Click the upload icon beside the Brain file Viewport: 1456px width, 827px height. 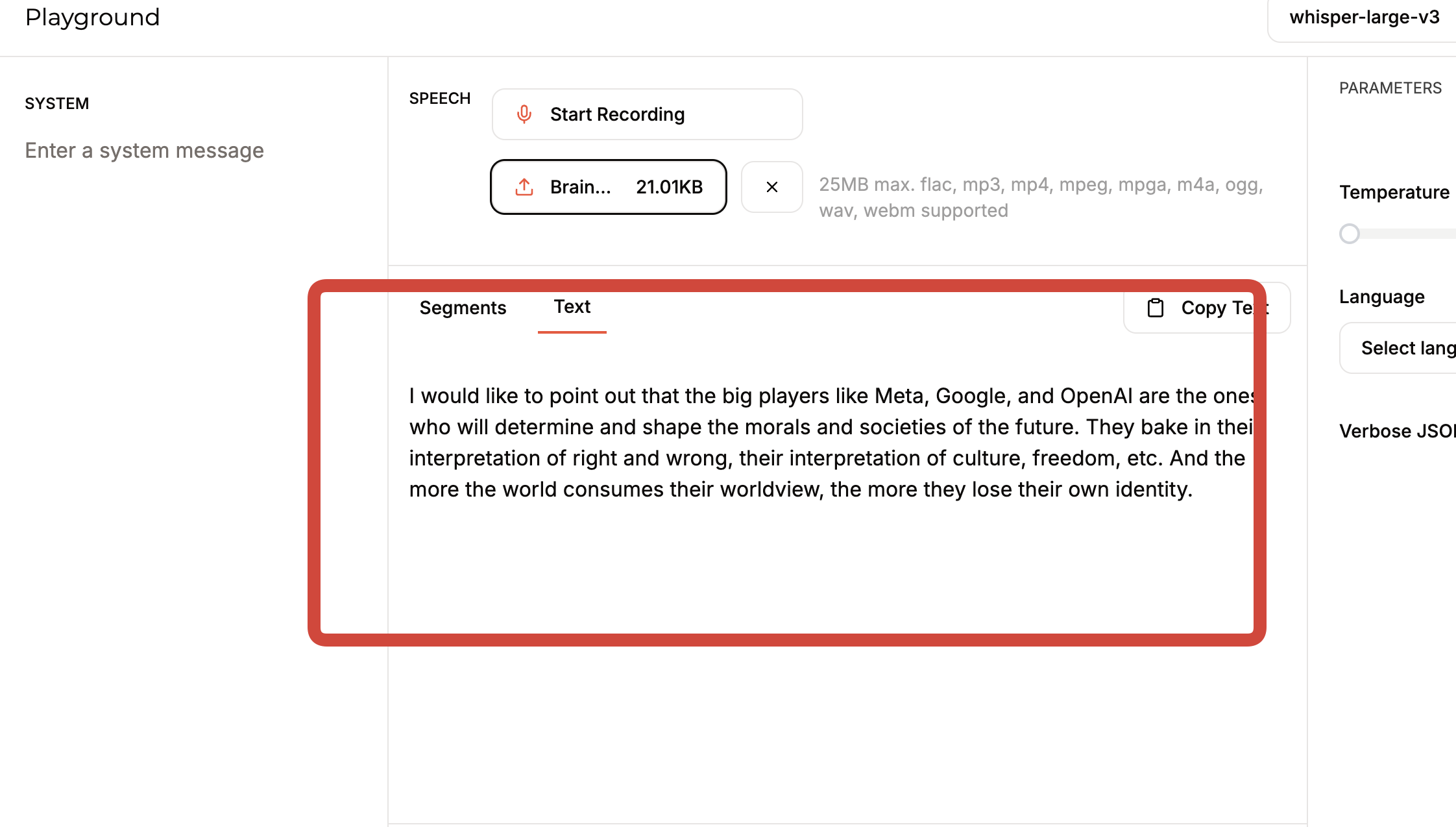click(x=524, y=187)
